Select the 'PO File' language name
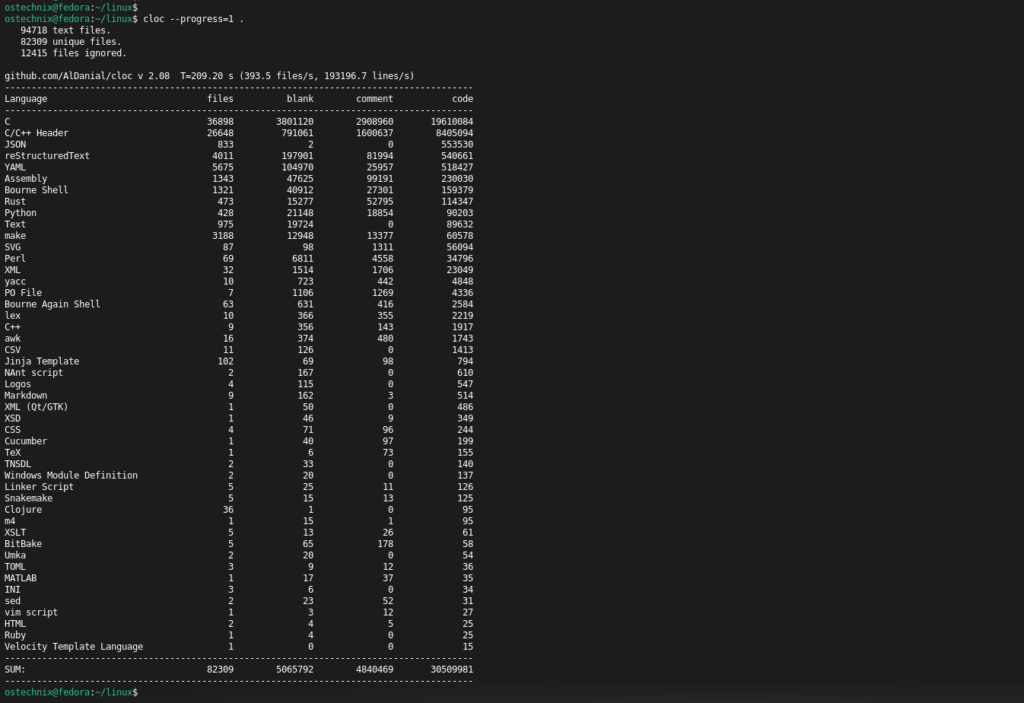This screenshot has height=703, width=1024. point(23,293)
